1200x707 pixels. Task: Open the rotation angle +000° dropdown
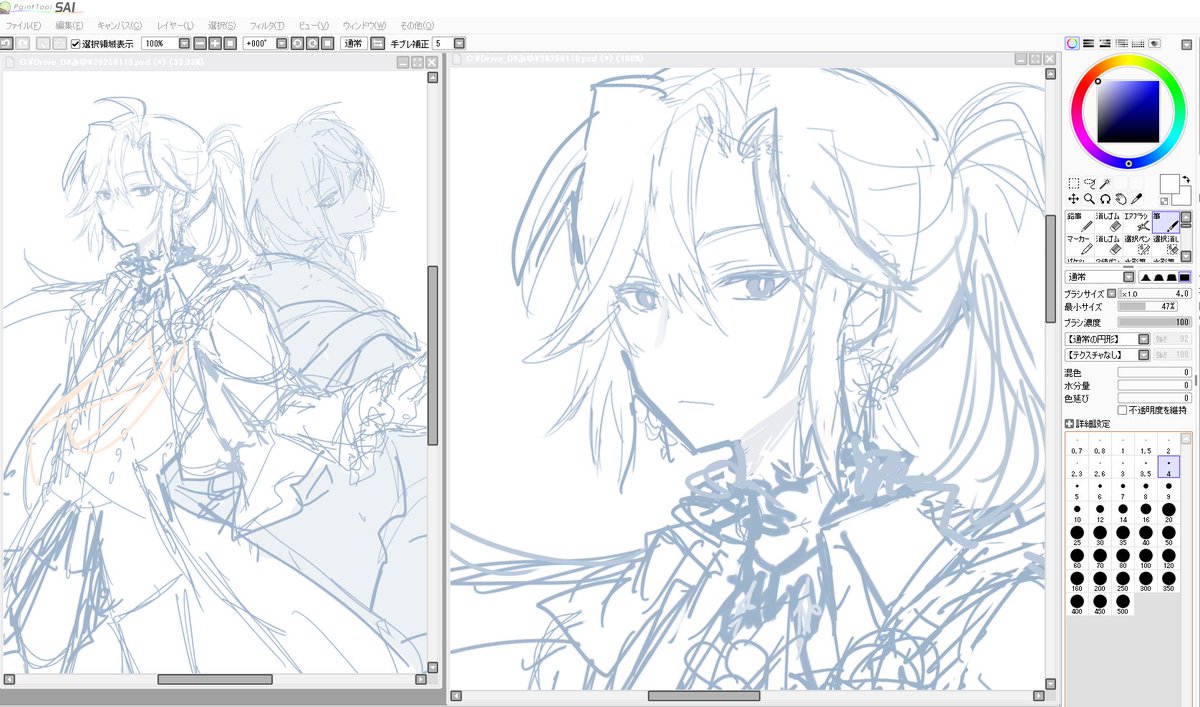[282, 43]
